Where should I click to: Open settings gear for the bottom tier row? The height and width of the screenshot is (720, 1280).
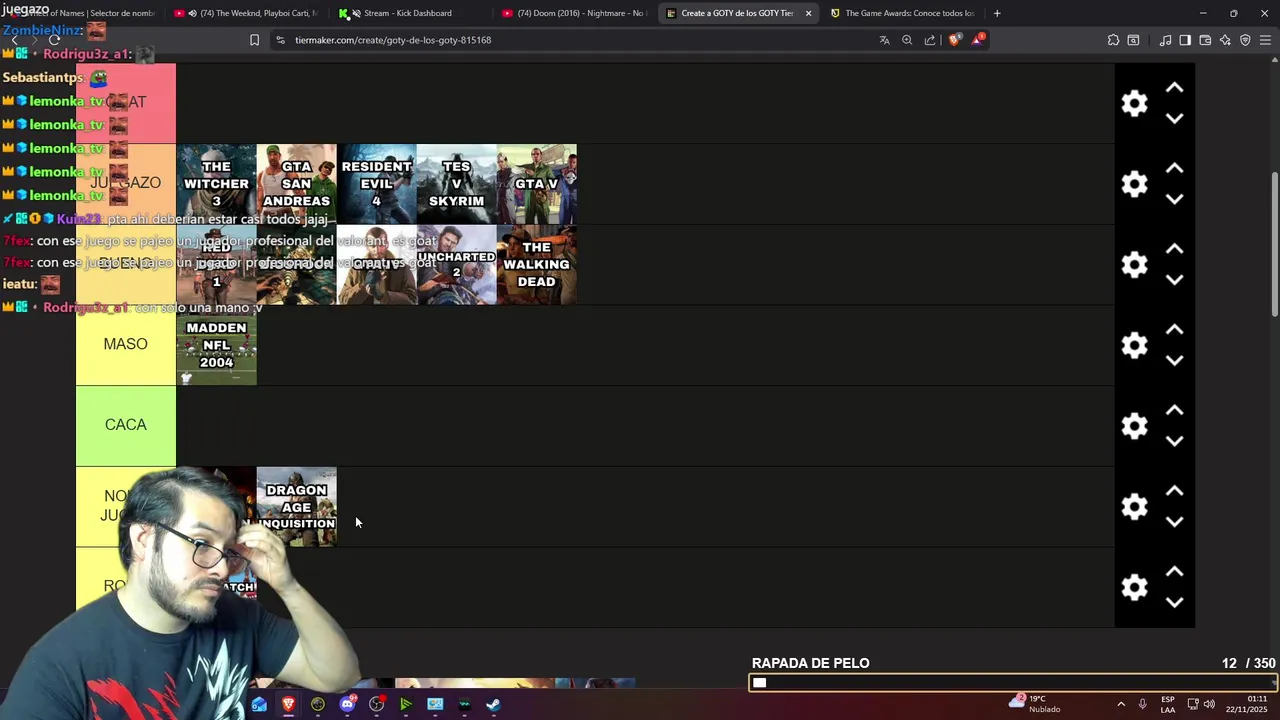(x=1134, y=587)
